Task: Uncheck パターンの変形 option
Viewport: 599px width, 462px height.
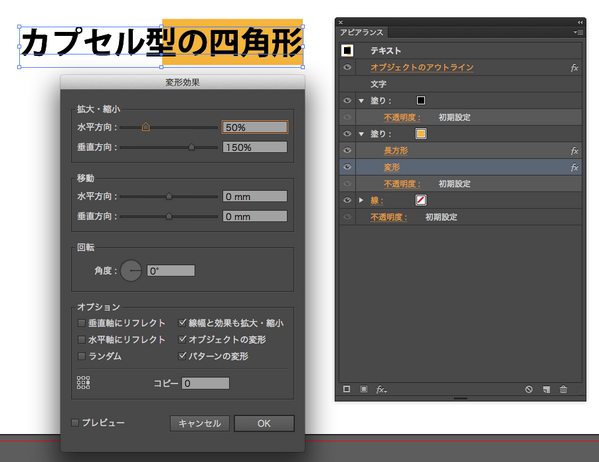Action: (x=182, y=356)
